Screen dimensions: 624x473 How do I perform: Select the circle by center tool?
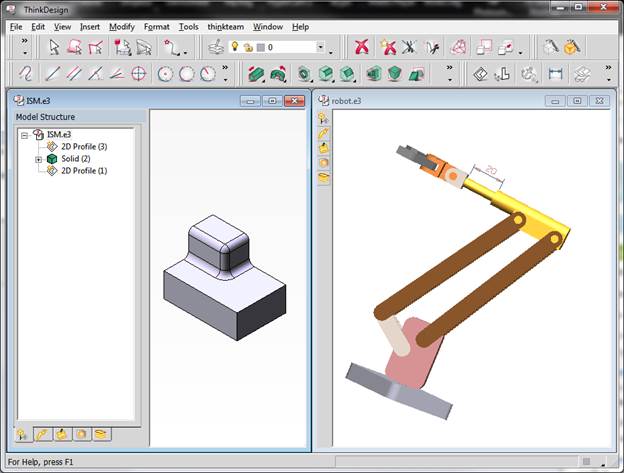tap(165, 74)
